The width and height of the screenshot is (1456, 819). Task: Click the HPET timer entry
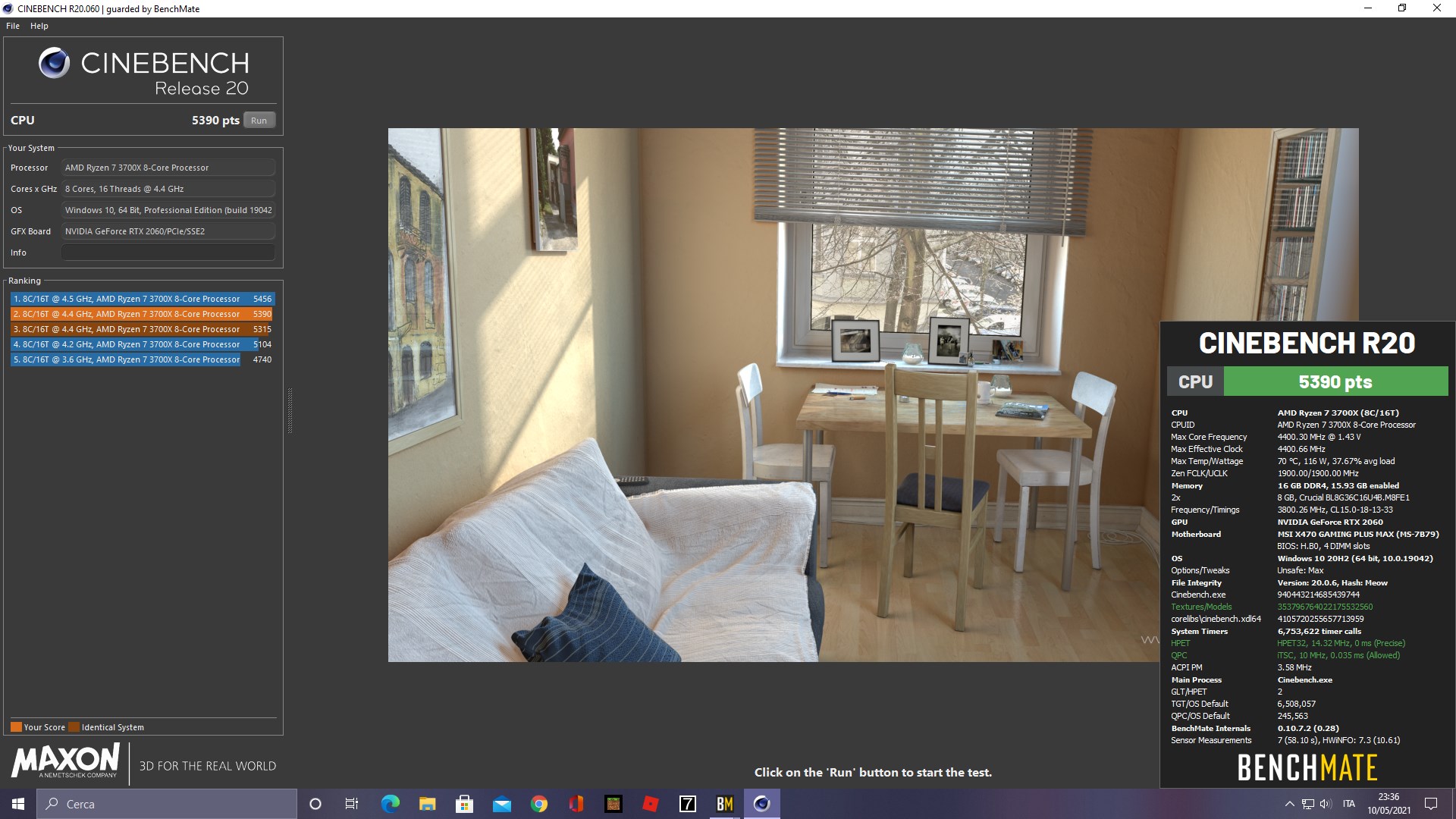pos(1180,643)
